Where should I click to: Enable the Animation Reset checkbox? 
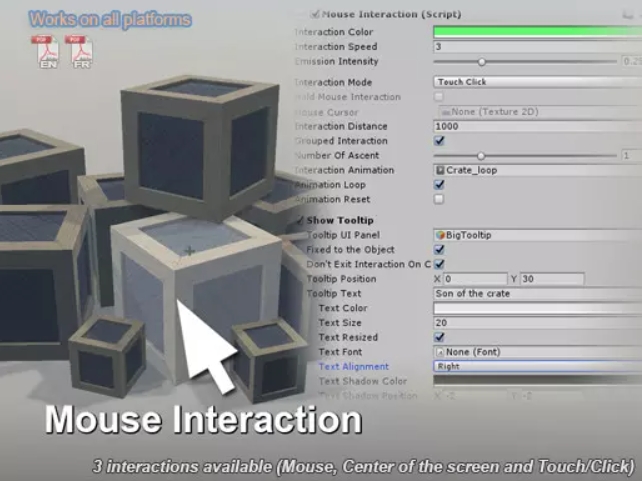(439, 199)
